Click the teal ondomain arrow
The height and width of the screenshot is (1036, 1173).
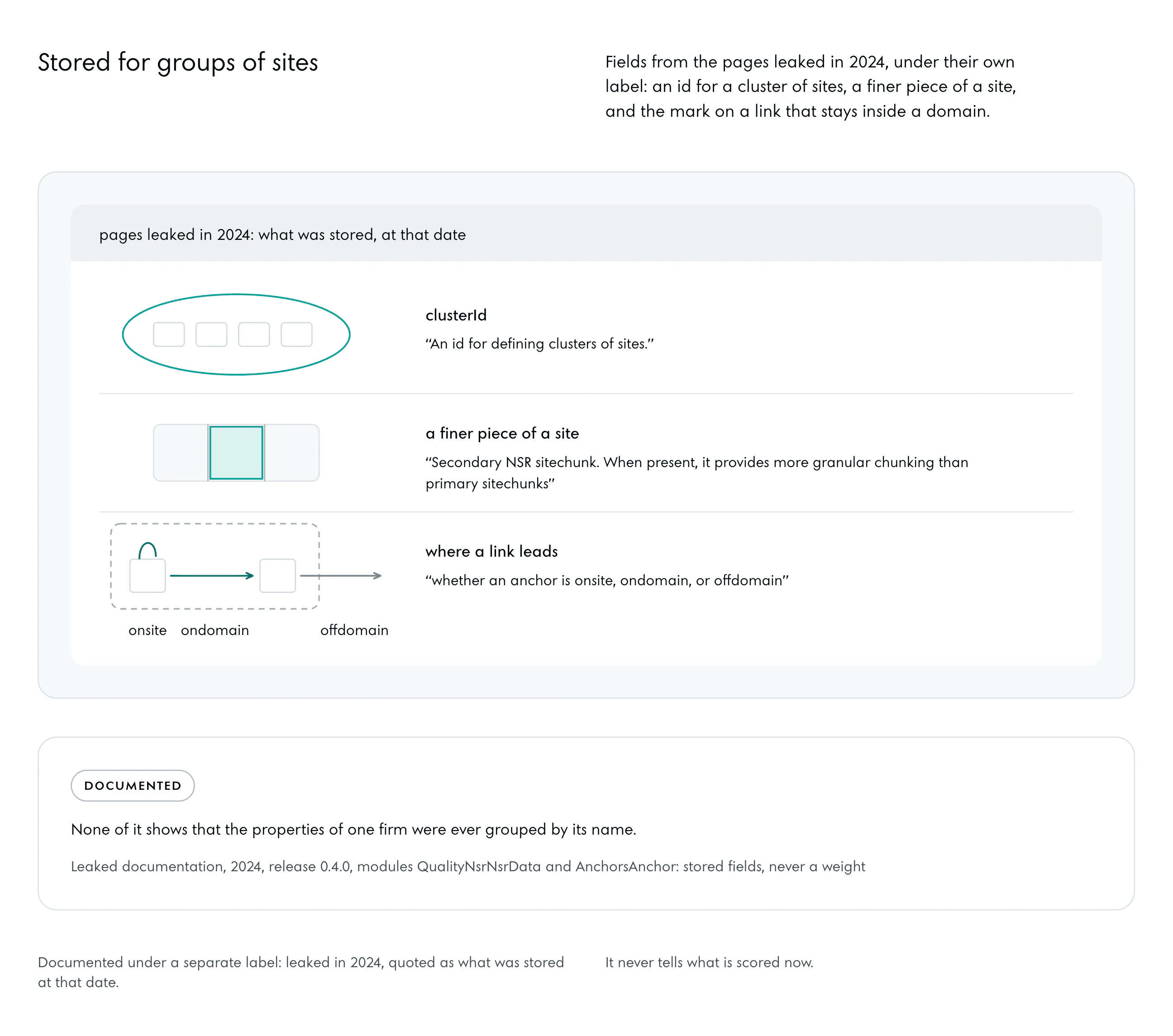click(212, 575)
